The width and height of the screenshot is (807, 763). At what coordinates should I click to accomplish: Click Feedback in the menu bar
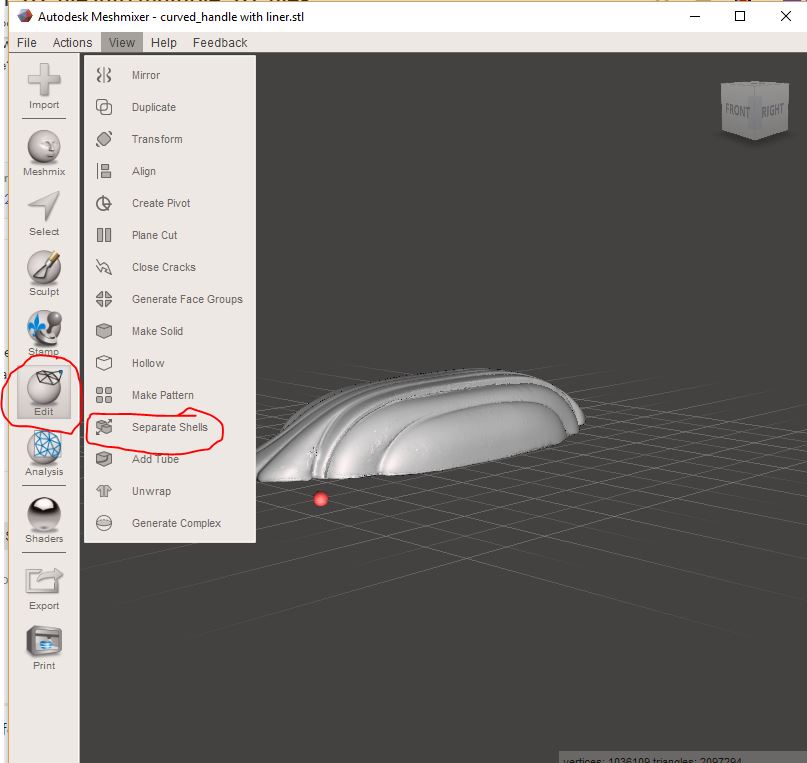(220, 43)
